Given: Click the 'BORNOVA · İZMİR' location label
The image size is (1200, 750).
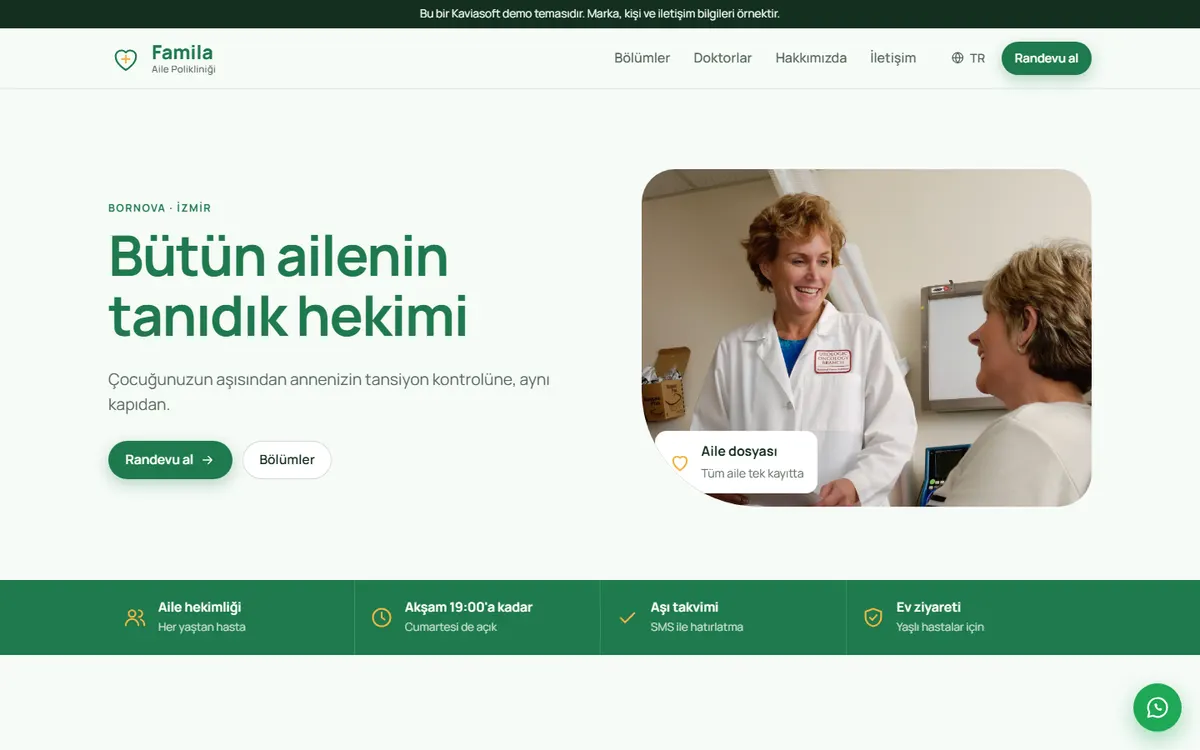Looking at the screenshot, I should pos(160,208).
